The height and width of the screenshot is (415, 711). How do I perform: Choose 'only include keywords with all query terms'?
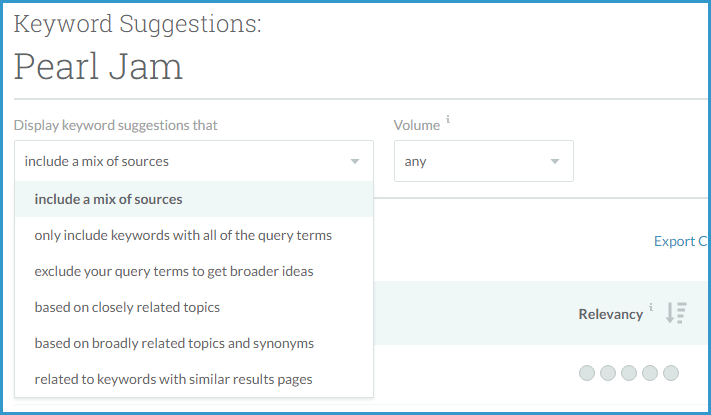pos(183,235)
